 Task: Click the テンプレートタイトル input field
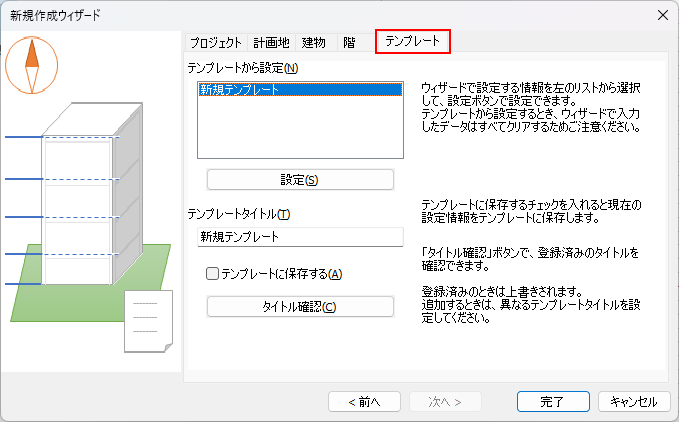(x=300, y=237)
